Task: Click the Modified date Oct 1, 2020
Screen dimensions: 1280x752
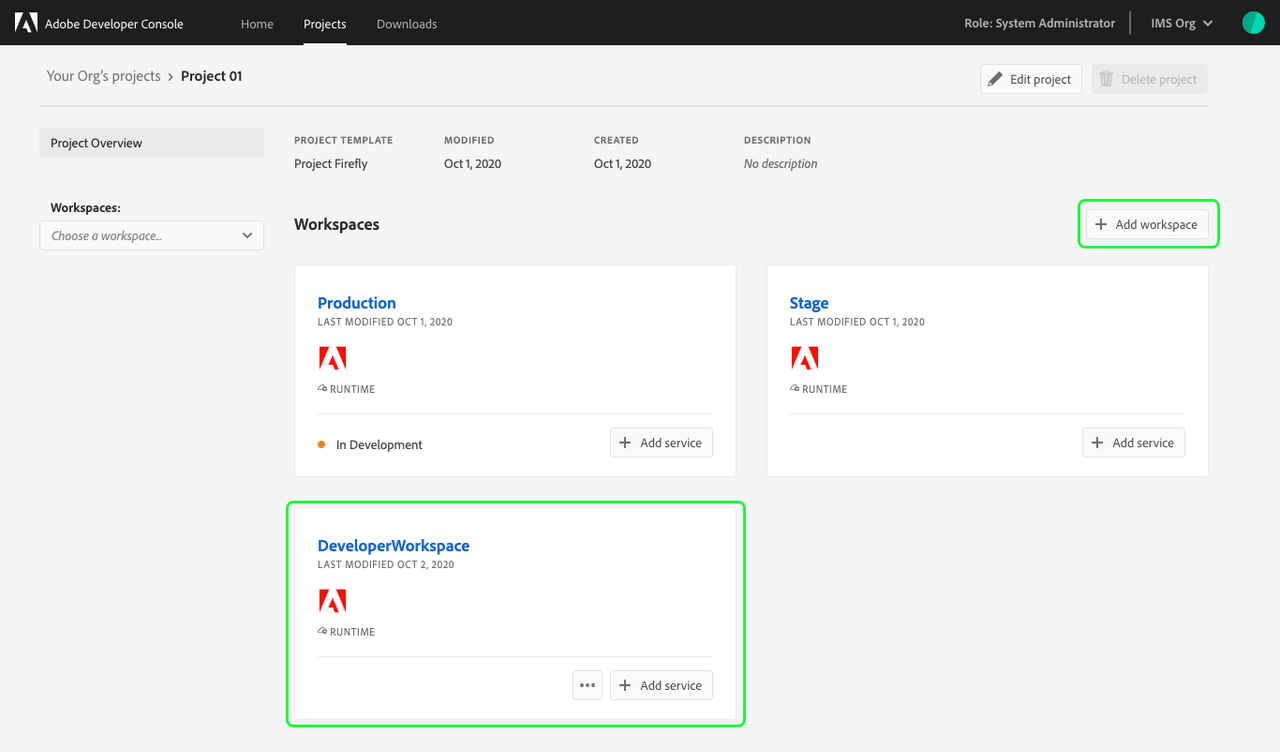Action: pyautogui.click(x=473, y=163)
